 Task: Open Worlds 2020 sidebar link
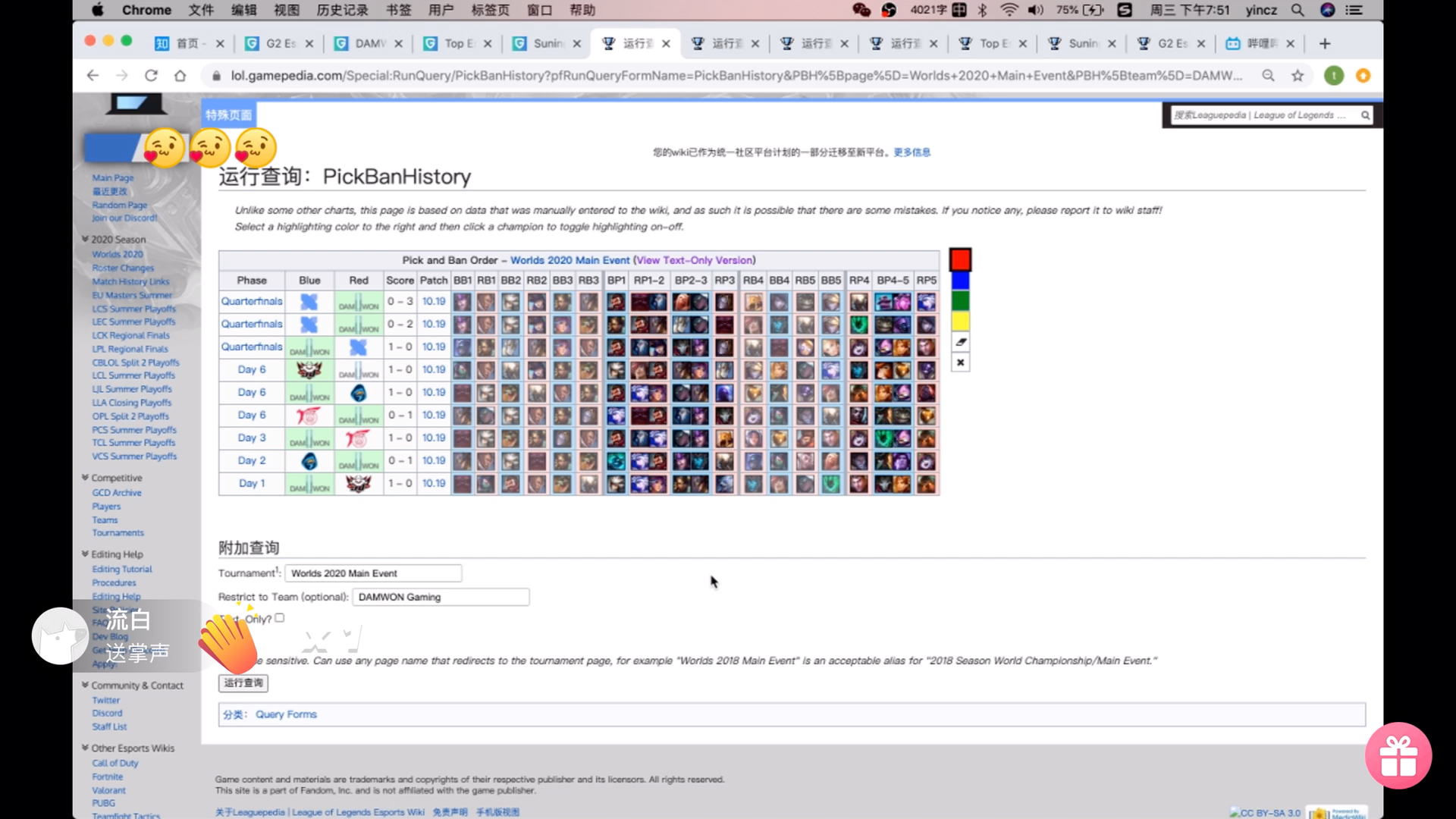point(118,254)
